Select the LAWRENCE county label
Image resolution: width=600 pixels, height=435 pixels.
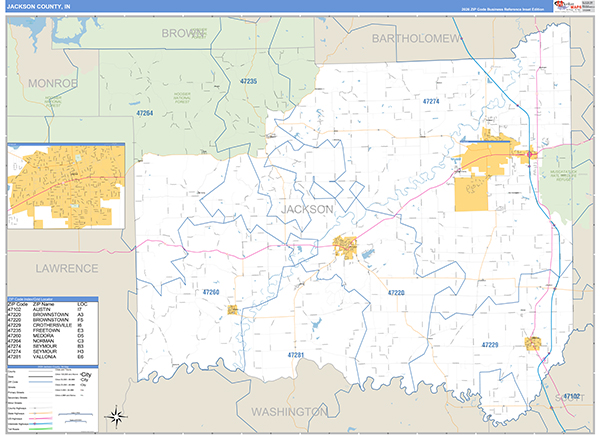[67, 269]
